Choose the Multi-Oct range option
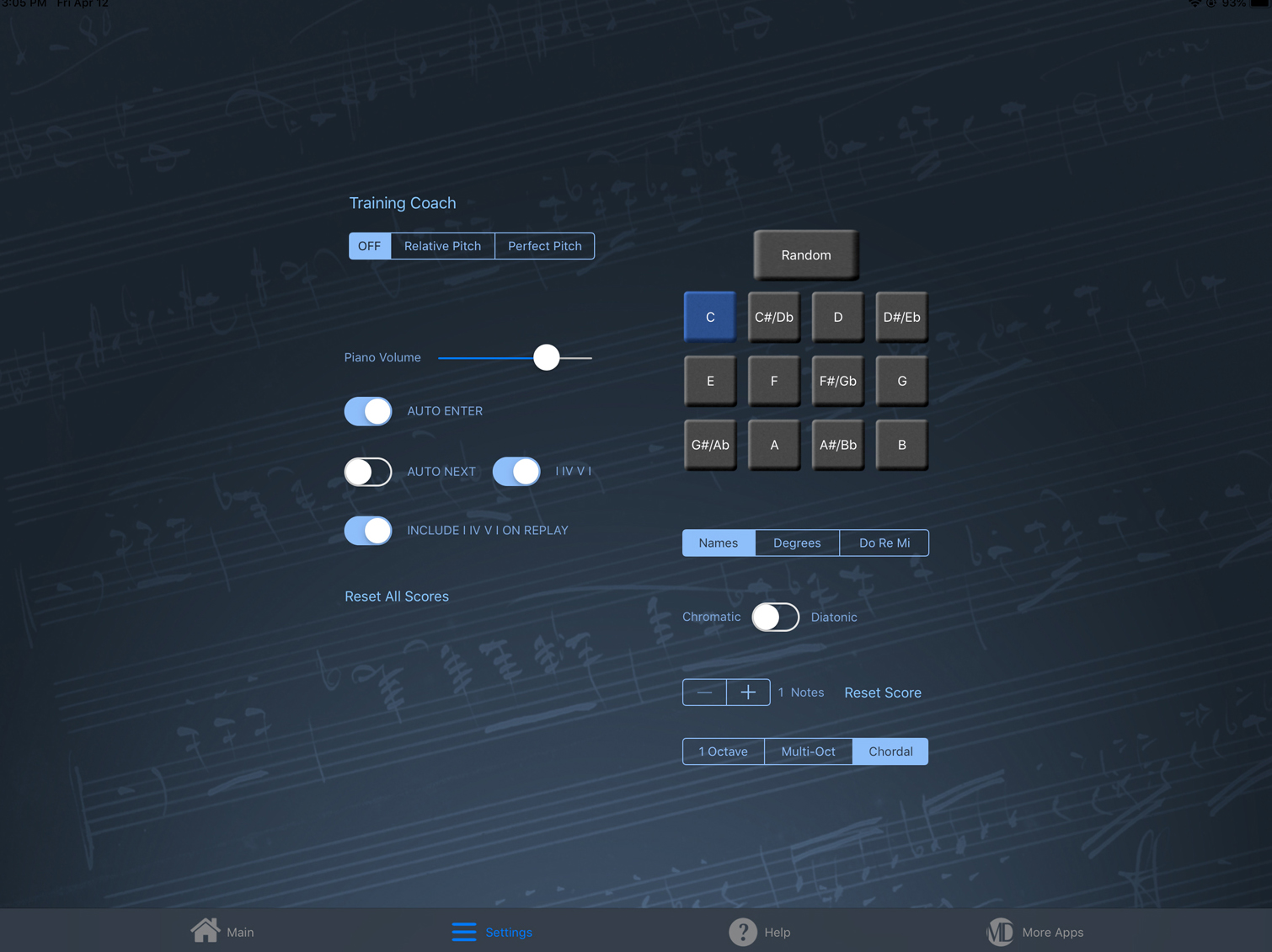The height and width of the screenshot is (952, 1272). click(808, 751)
